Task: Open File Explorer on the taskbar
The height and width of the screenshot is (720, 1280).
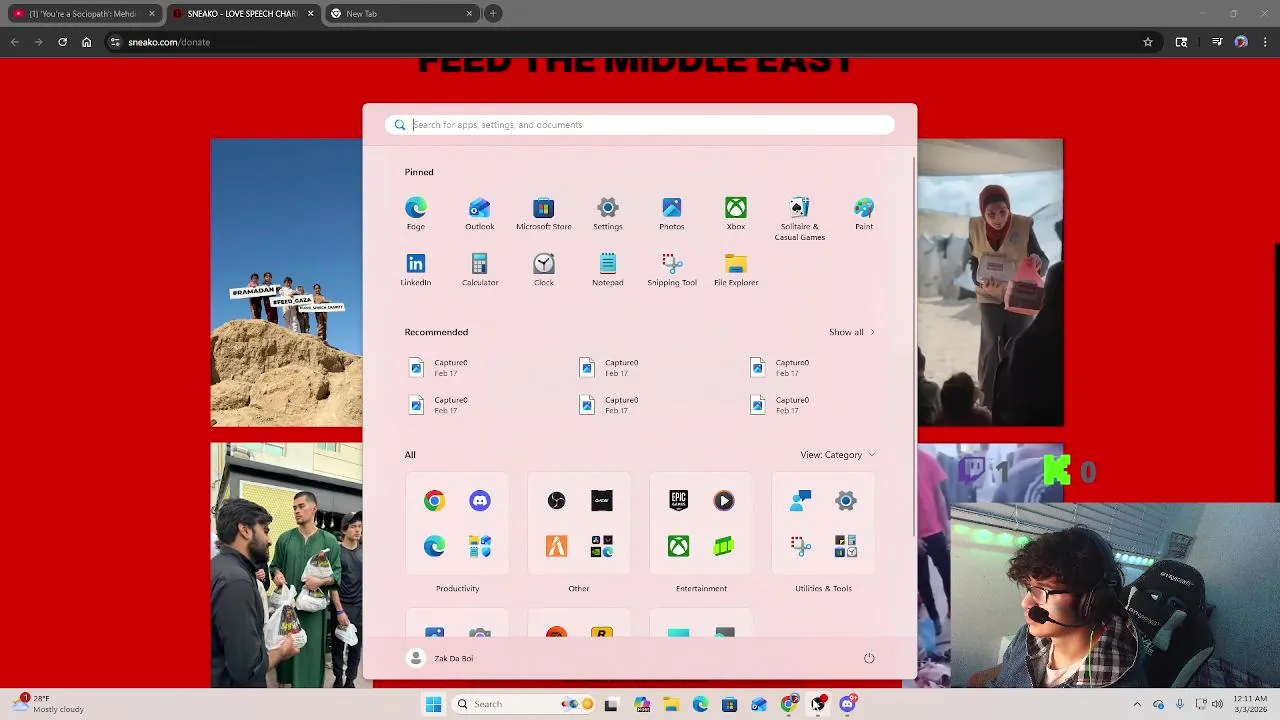Action: coord(671,704)
